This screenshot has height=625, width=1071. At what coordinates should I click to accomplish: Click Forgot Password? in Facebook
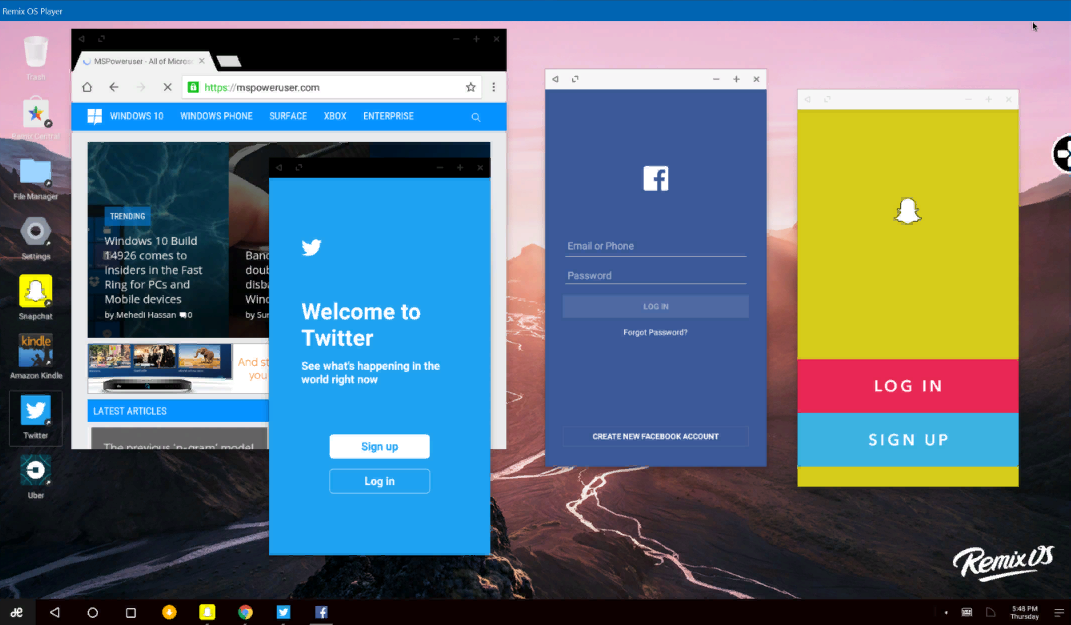point(656,333)
